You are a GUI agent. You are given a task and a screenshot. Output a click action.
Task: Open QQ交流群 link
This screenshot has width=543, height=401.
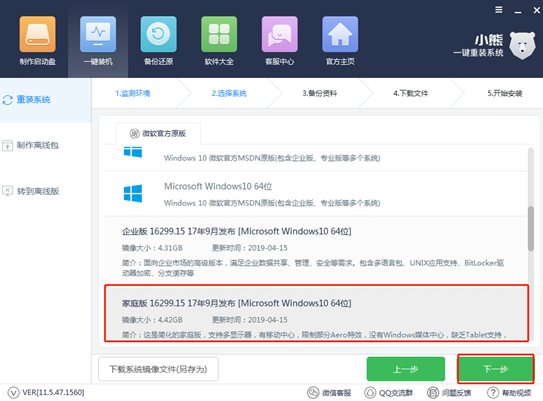tap(389, 393)
